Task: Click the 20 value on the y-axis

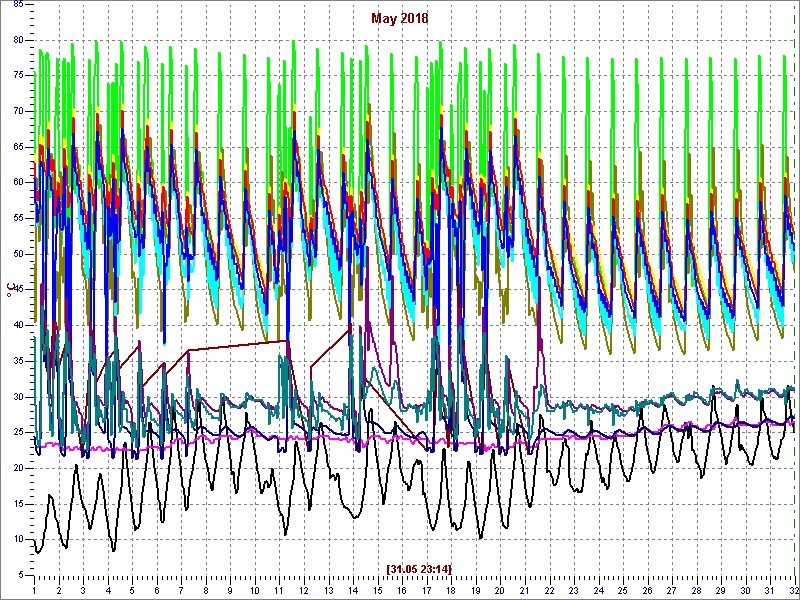Action: click(18, 468)
